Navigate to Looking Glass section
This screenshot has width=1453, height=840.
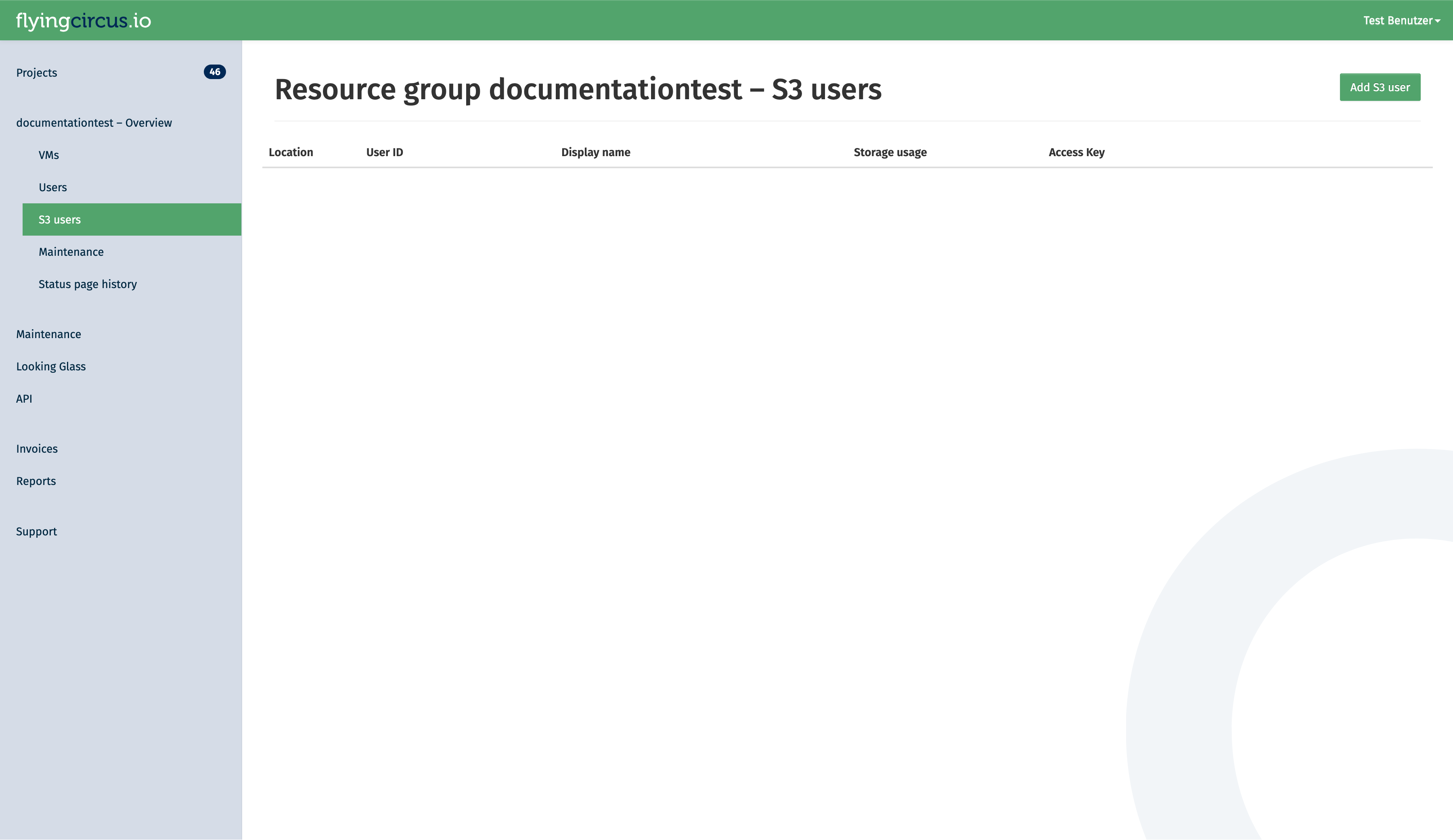50,365
